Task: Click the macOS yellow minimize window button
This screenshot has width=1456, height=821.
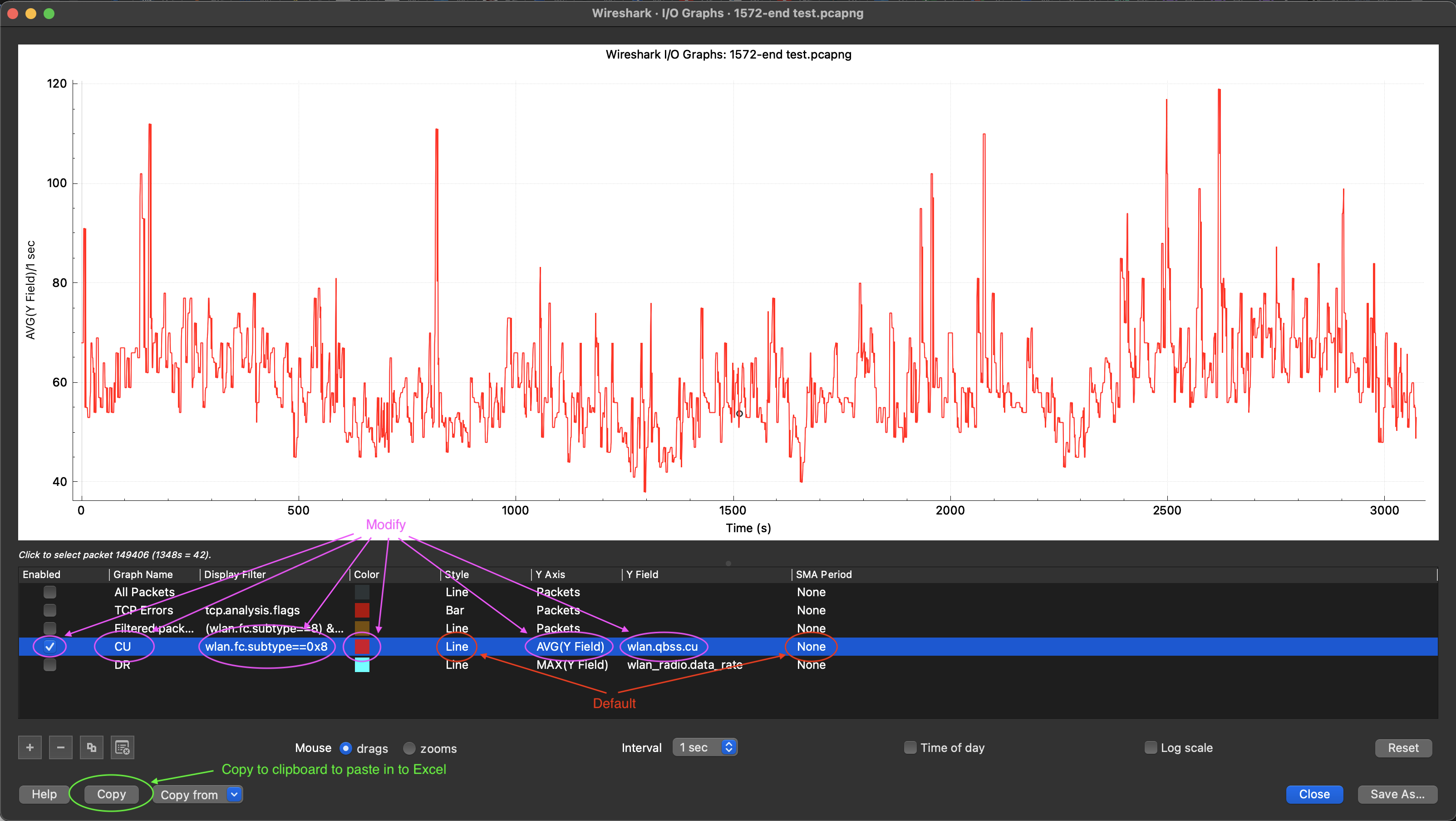Action: [x=31, y=13]
